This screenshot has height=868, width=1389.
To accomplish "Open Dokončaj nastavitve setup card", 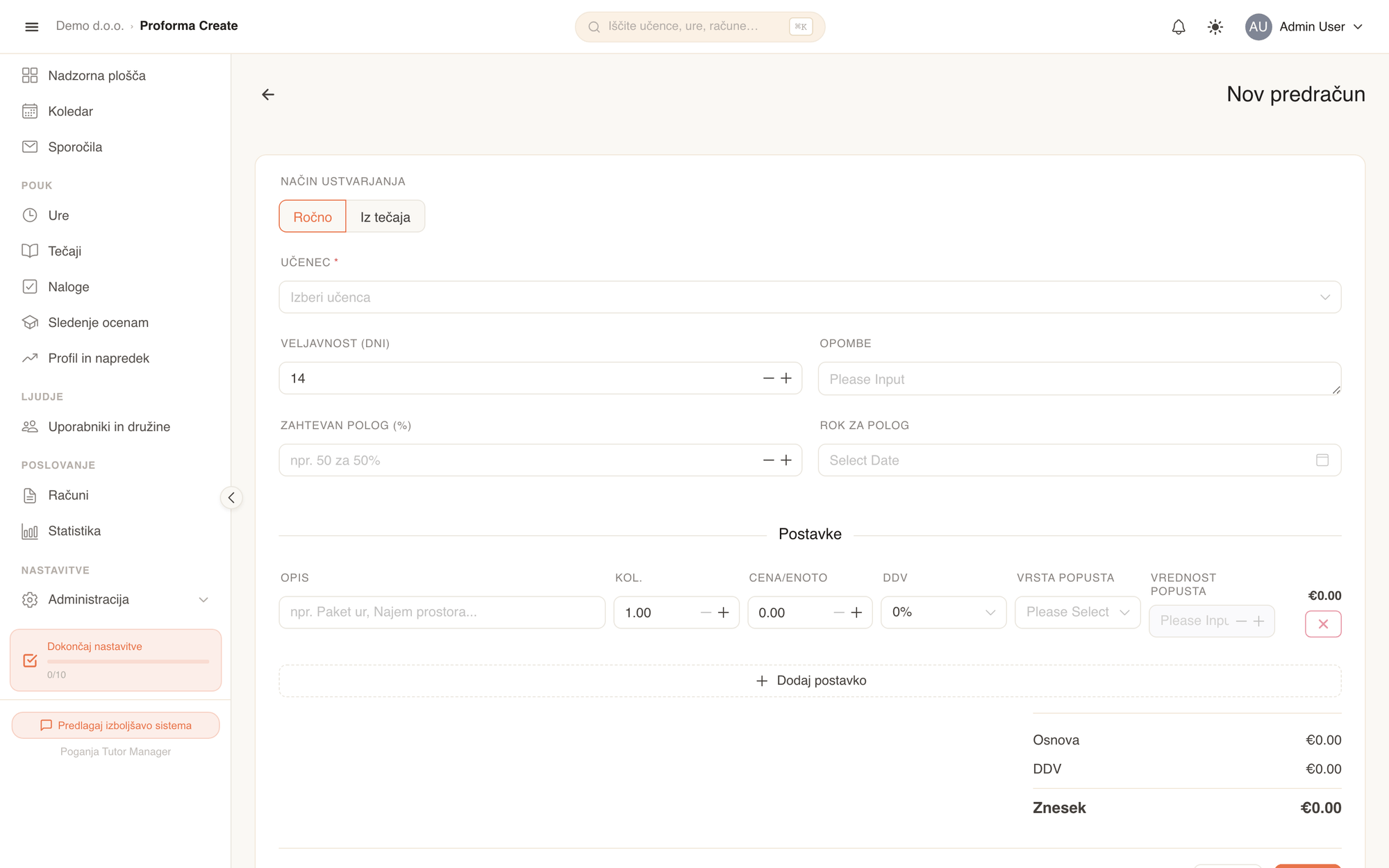I will tap(115, 660).
